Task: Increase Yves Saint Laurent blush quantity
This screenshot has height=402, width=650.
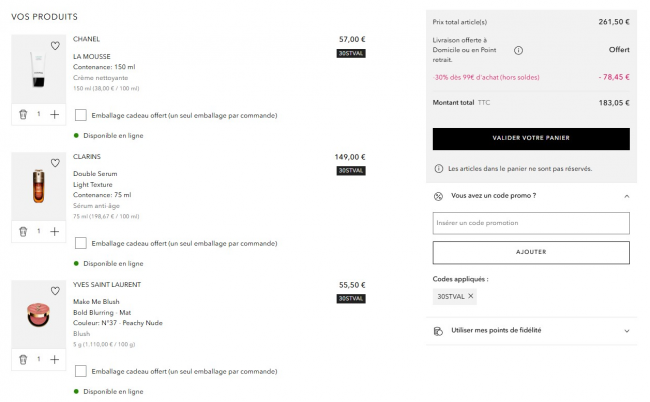Action: pos(54,359)
